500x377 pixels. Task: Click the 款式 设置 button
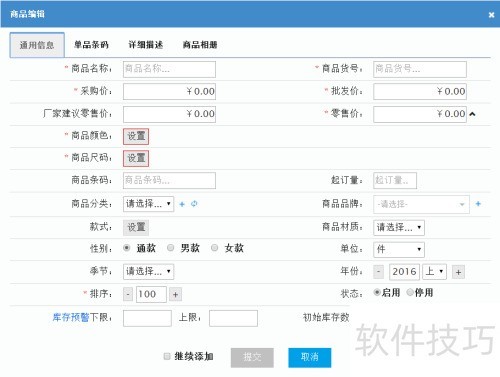click(x=136, y=227)
